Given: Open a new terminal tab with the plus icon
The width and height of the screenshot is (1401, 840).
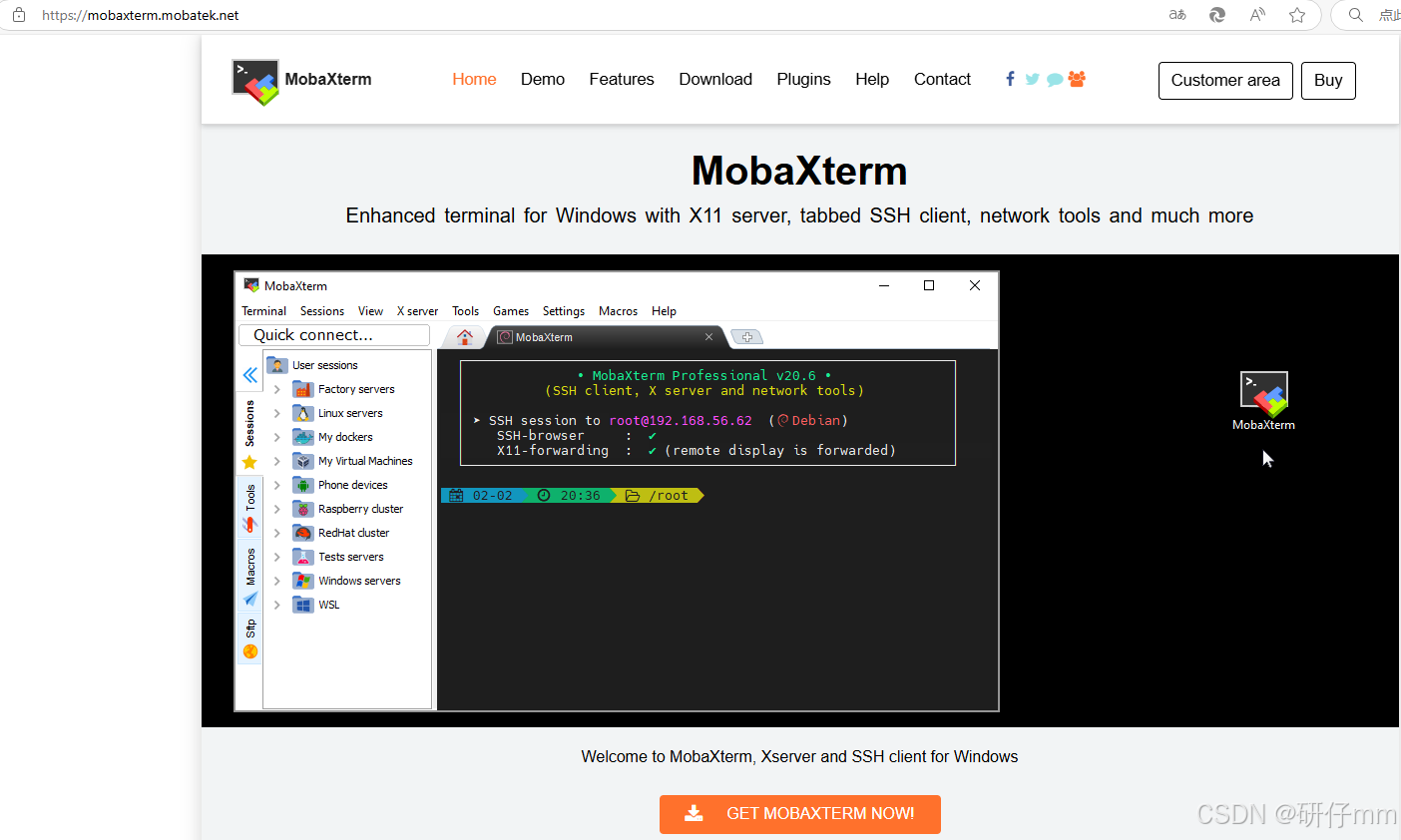Looking at the screenshot, I should [746, 337].
